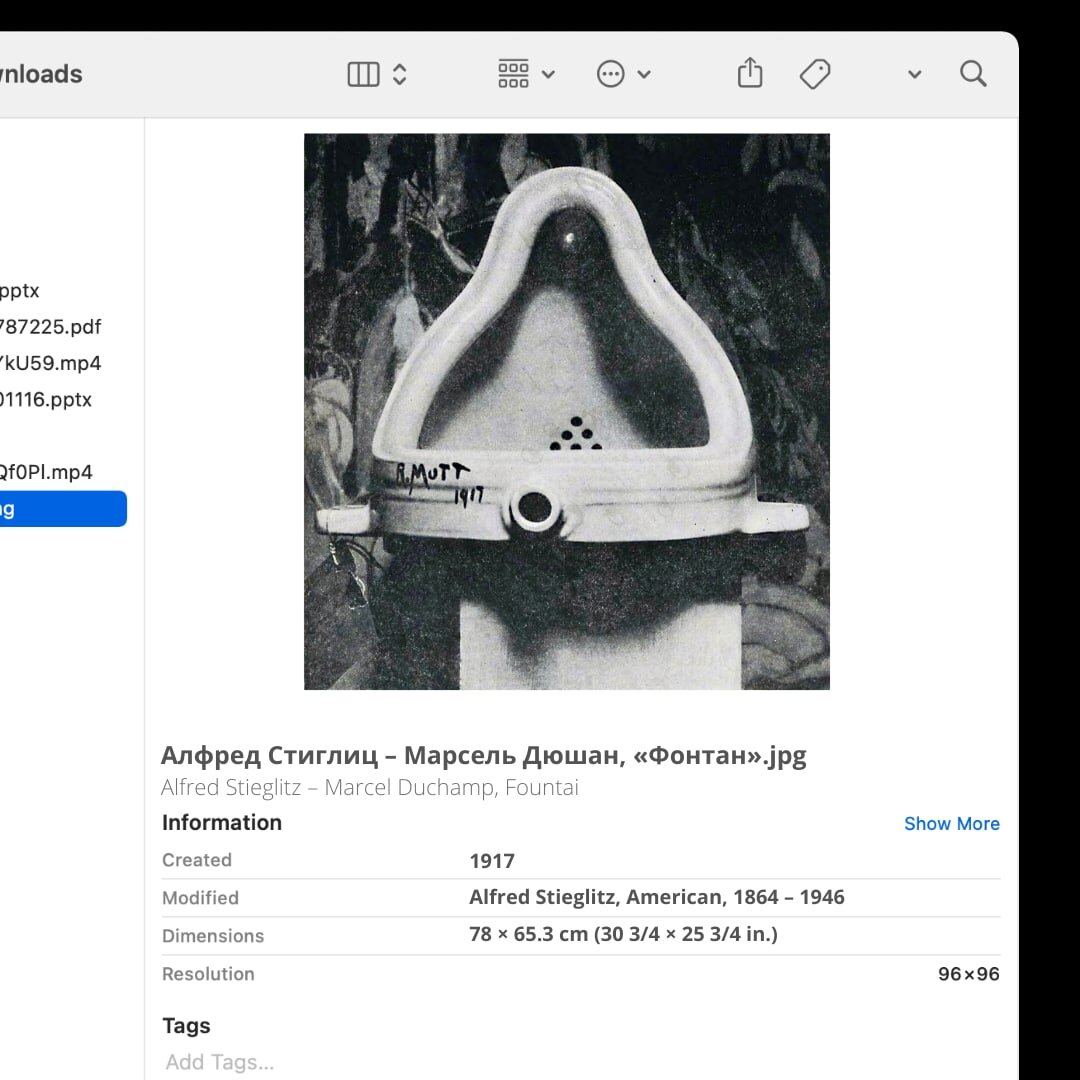Switch to column view icon

[363, 74]
